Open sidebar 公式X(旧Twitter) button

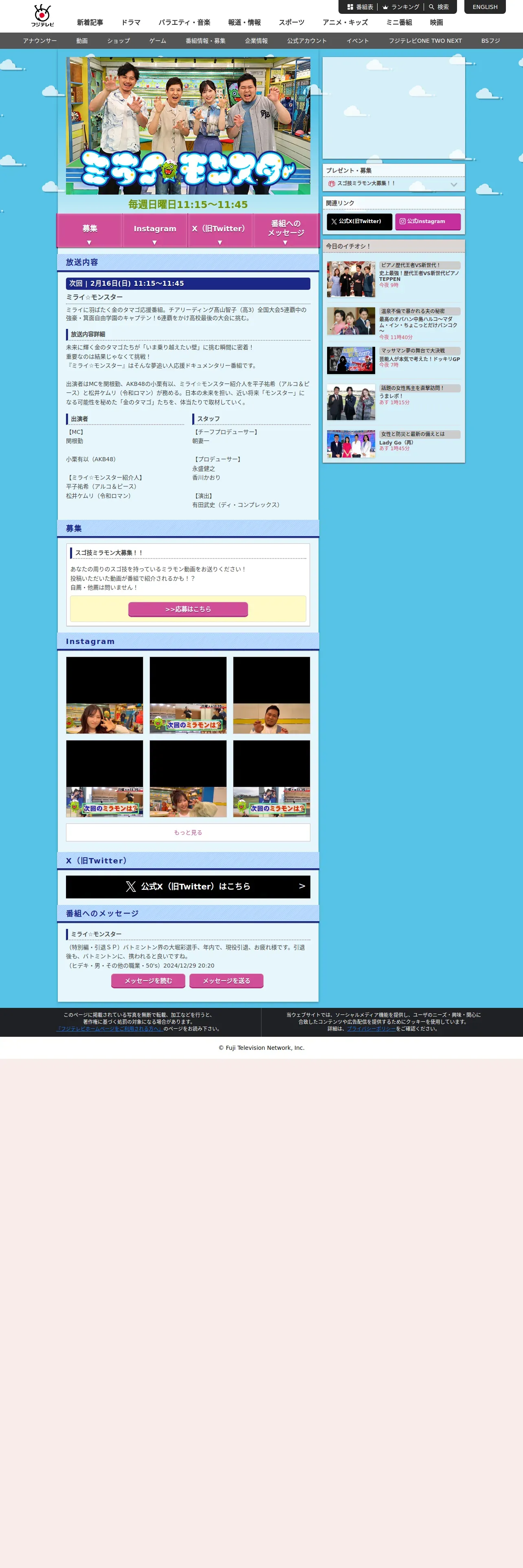click(x=359, y=221)
